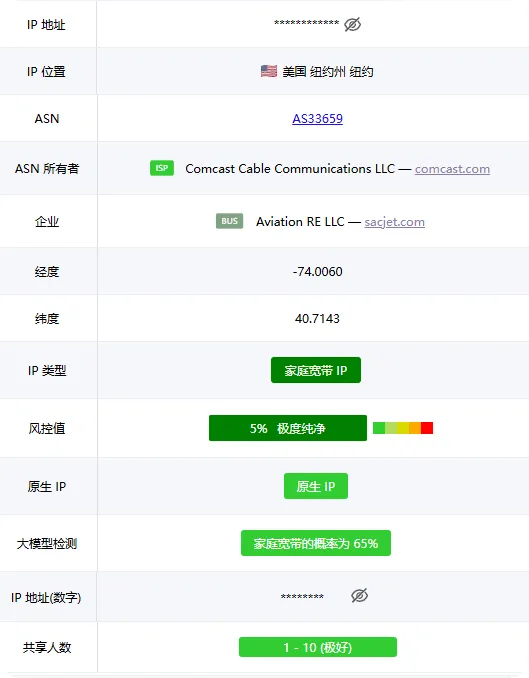Click Comcast Cable Communications LLC text
The width and height of the screenshot is (529, 678).
[290, 169]
